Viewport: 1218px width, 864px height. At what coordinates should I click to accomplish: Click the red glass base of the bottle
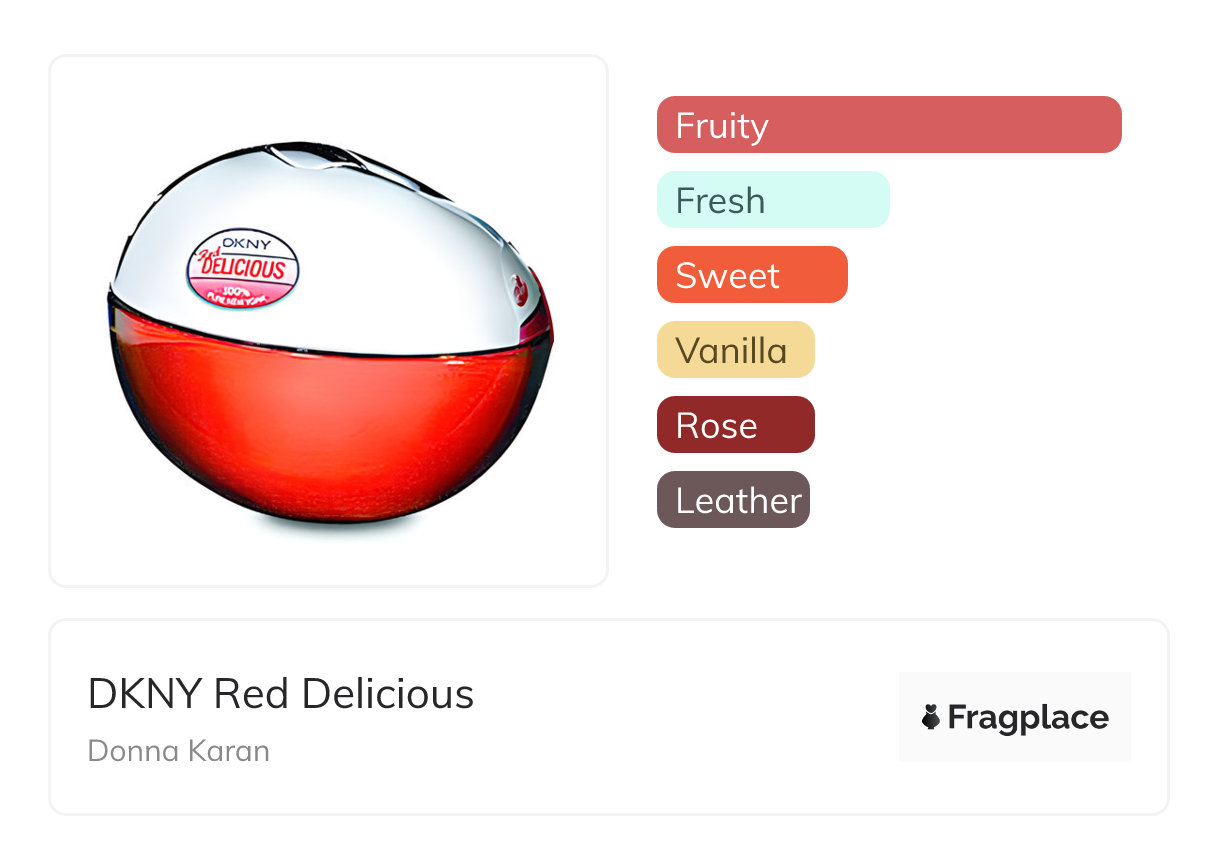pos(330,420)
